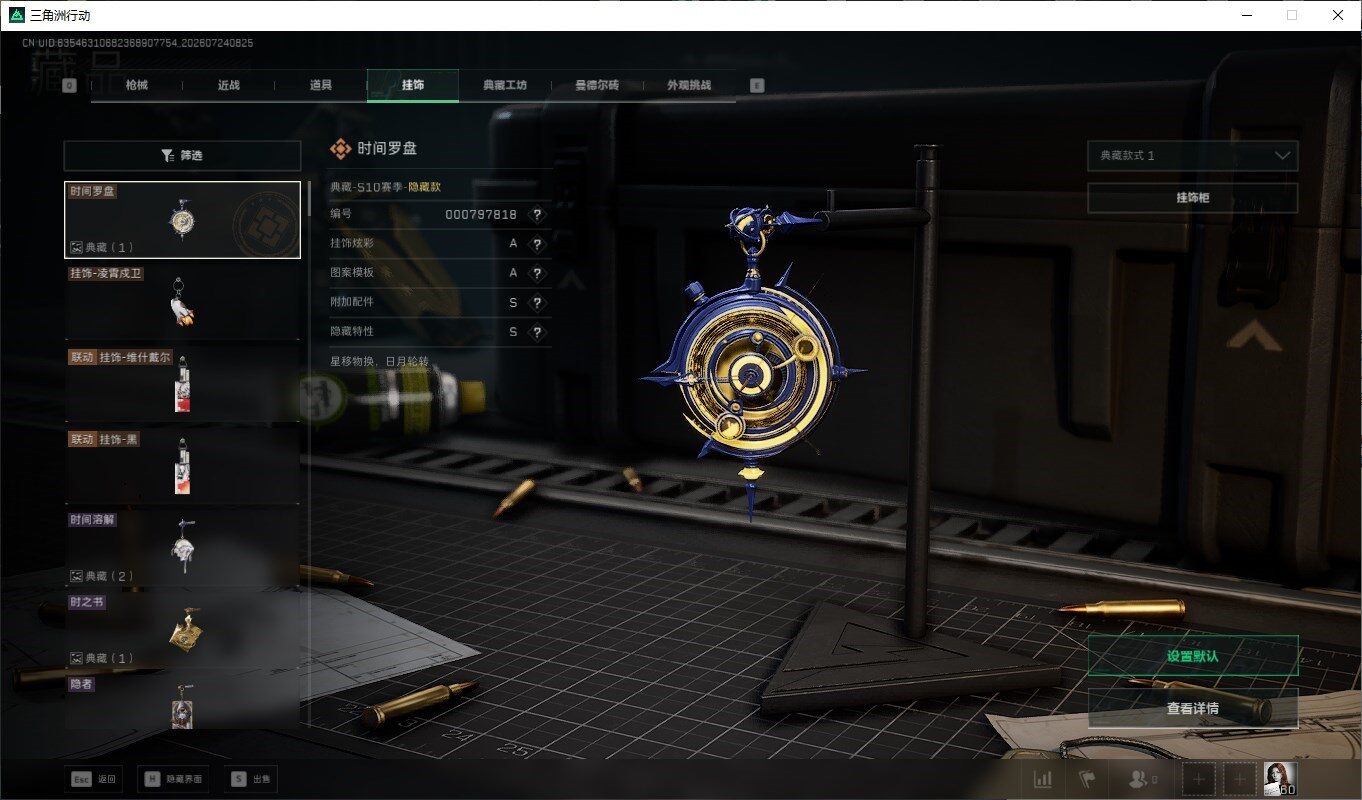The image size is (1362, 800).
Task: Select the 挂饰-凌霄戍卫 rocket charm
Action: click(183, 301)
